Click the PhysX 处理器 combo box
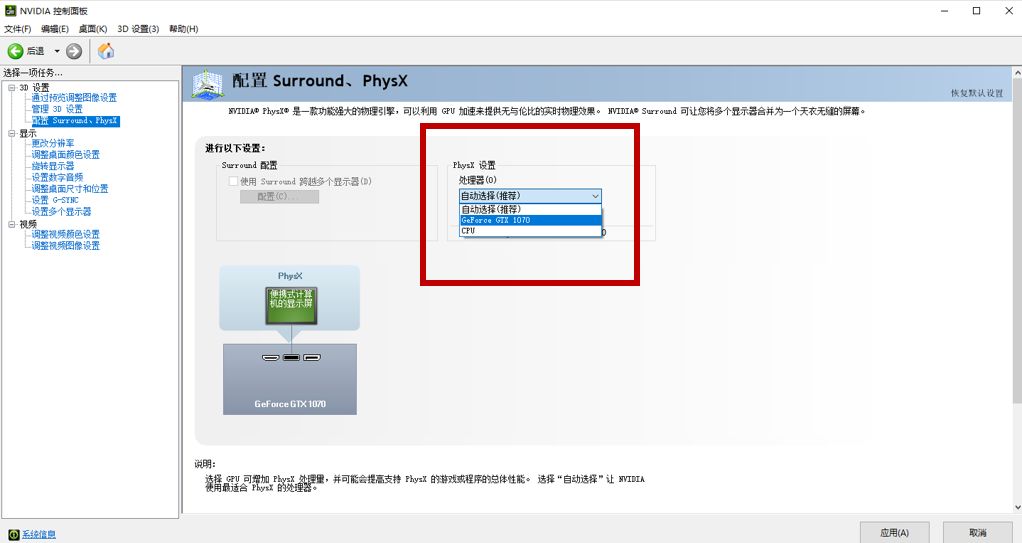The image size is (1022, 543). 530,196
